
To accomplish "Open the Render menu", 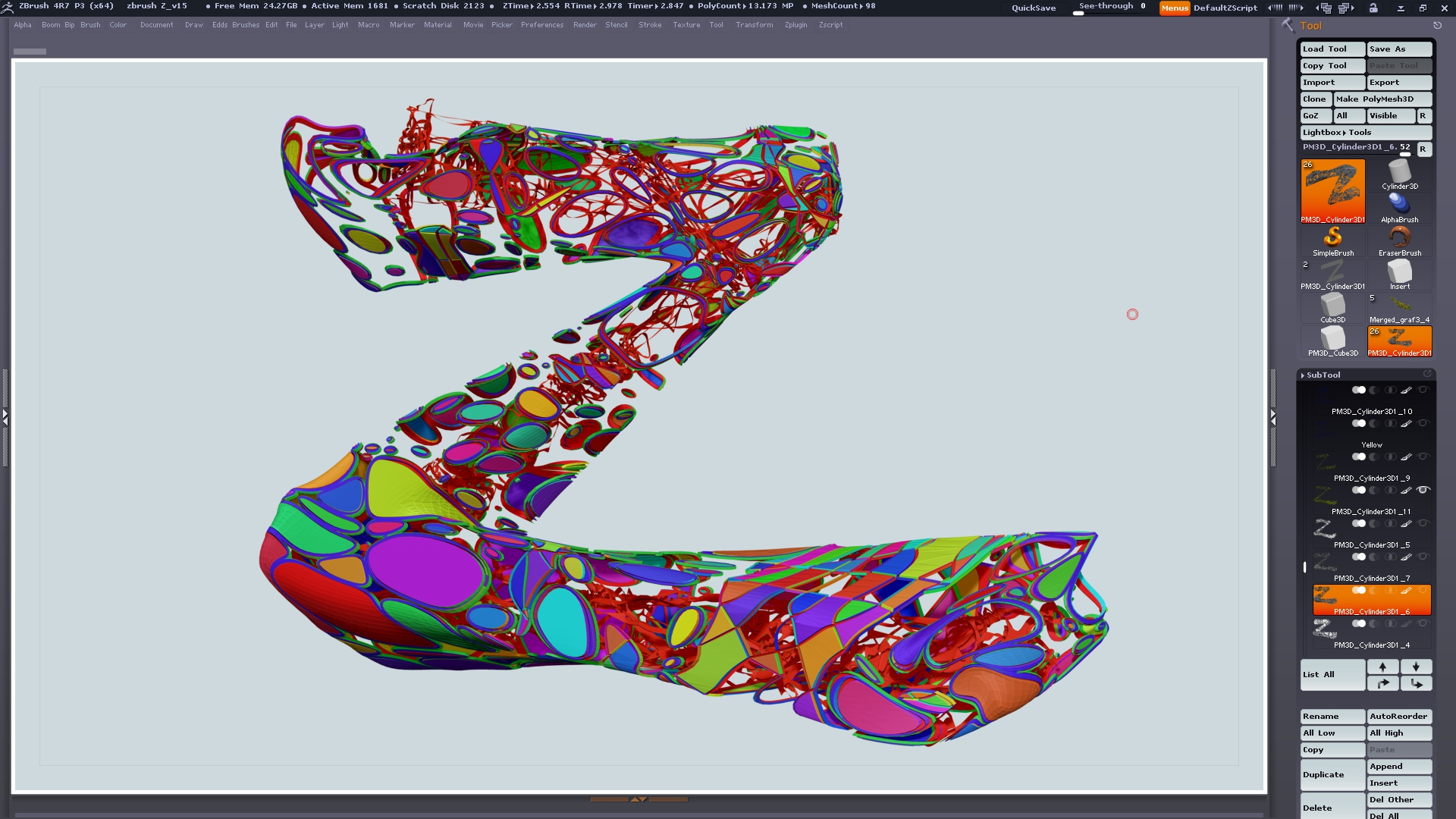I will (x=584, y=25).
